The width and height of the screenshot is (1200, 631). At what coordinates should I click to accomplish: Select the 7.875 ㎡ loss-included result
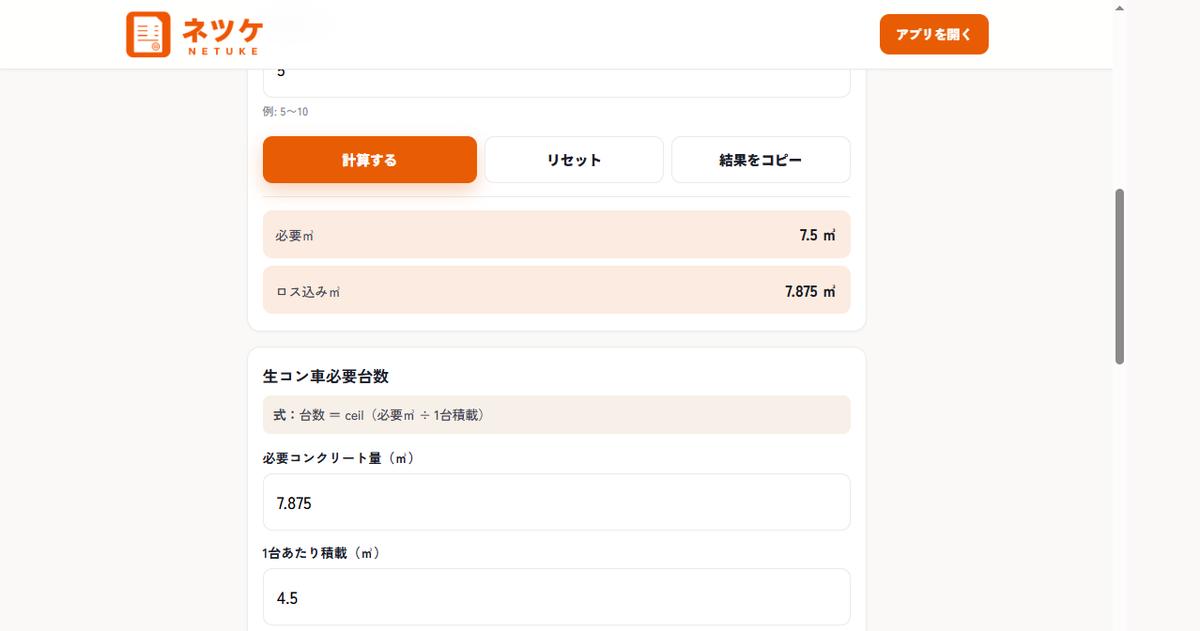coord(810,292)
